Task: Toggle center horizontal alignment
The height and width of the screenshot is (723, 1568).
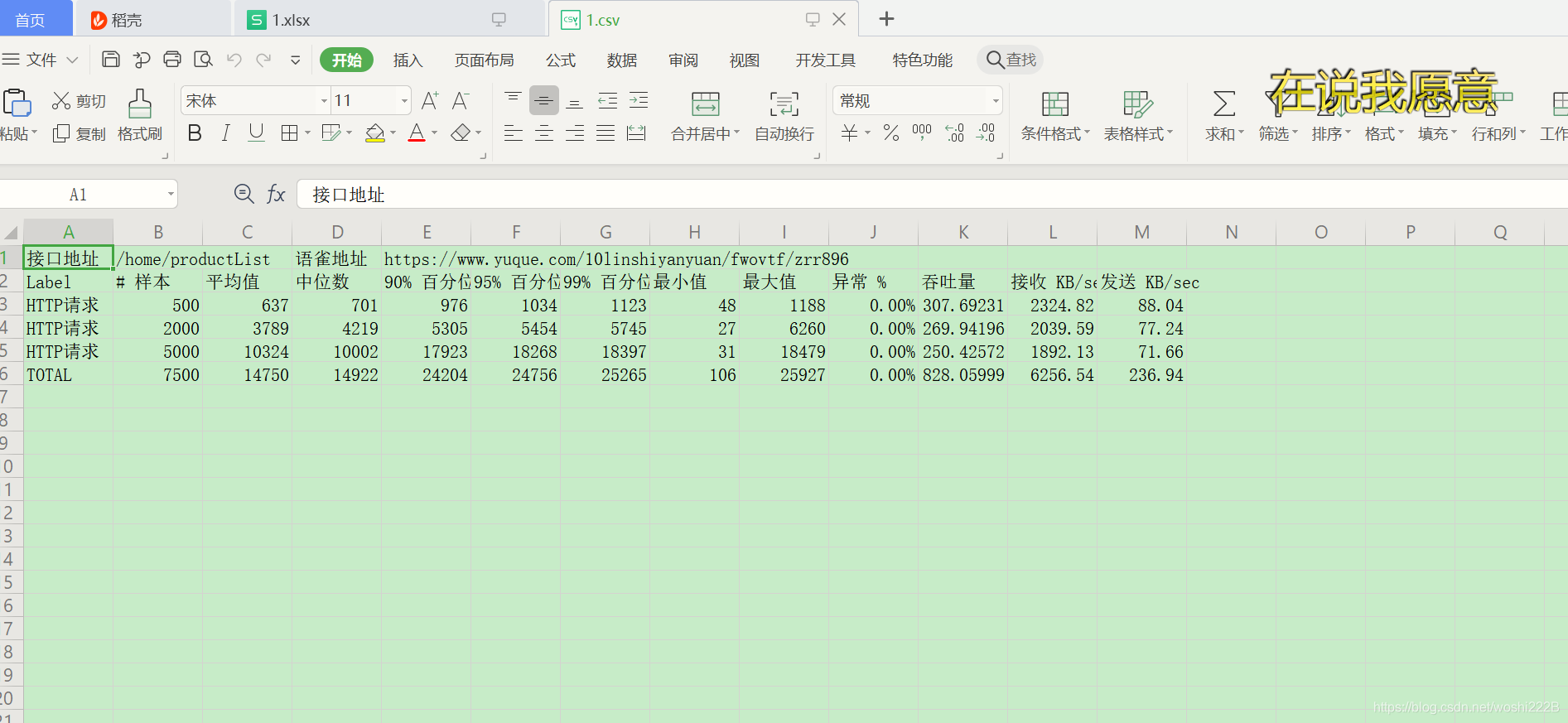Action: tap(544, 133)
